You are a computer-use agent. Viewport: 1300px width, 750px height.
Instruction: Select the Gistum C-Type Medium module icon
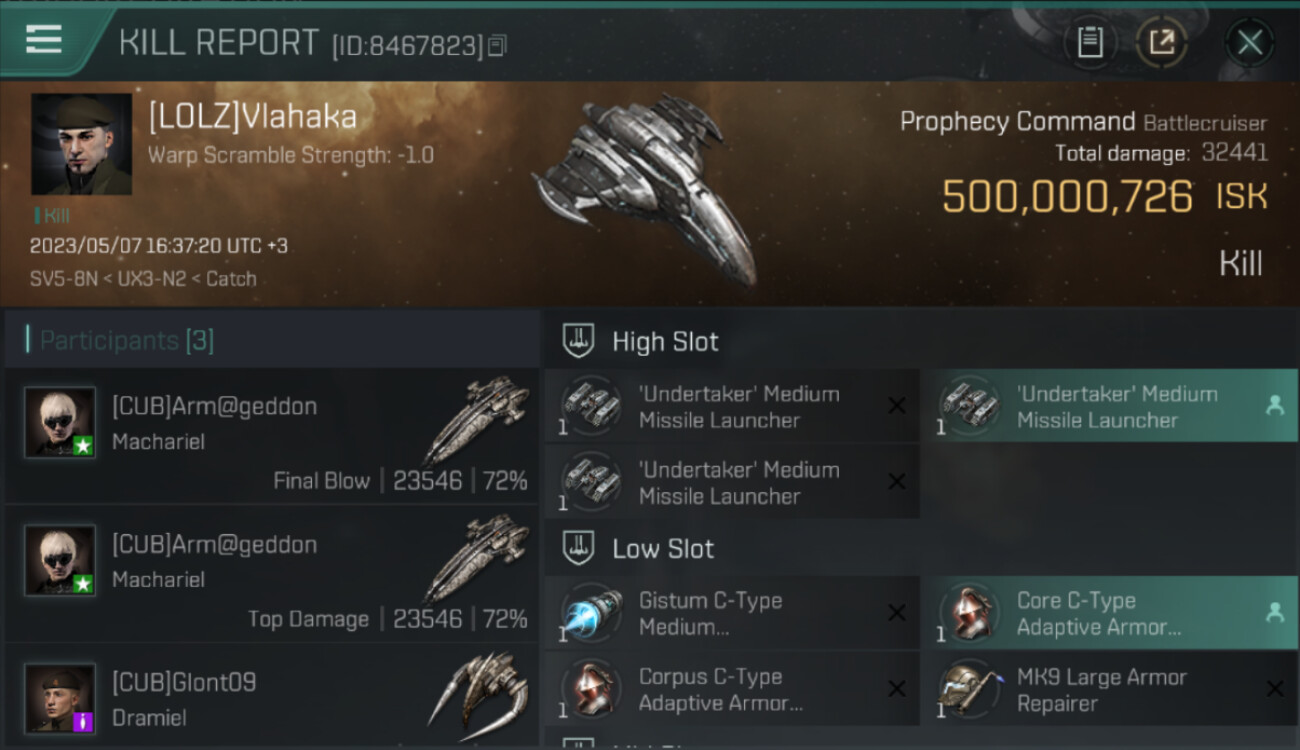(591, 614)
